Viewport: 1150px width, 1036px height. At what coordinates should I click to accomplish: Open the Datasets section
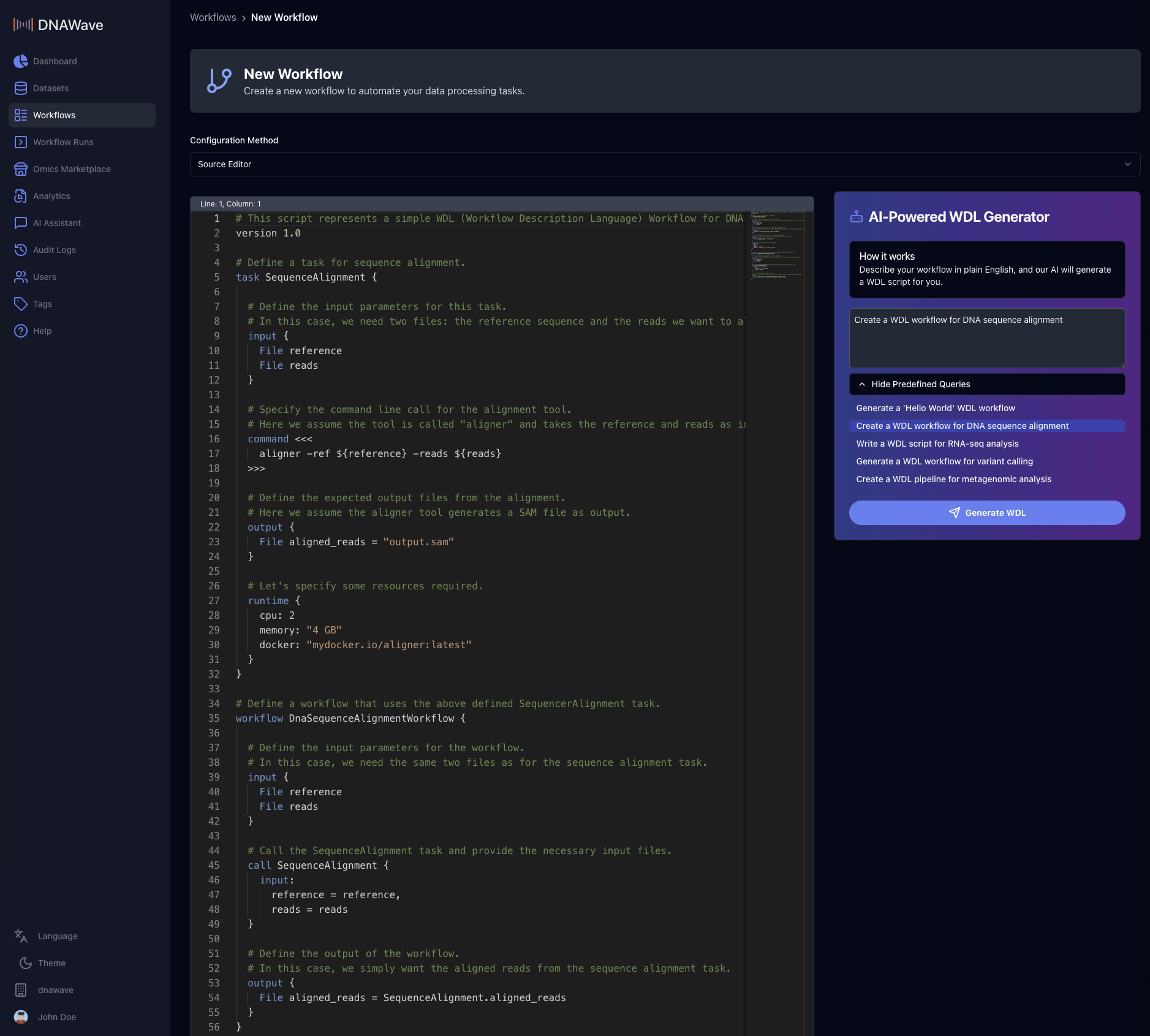pos(50,88)
